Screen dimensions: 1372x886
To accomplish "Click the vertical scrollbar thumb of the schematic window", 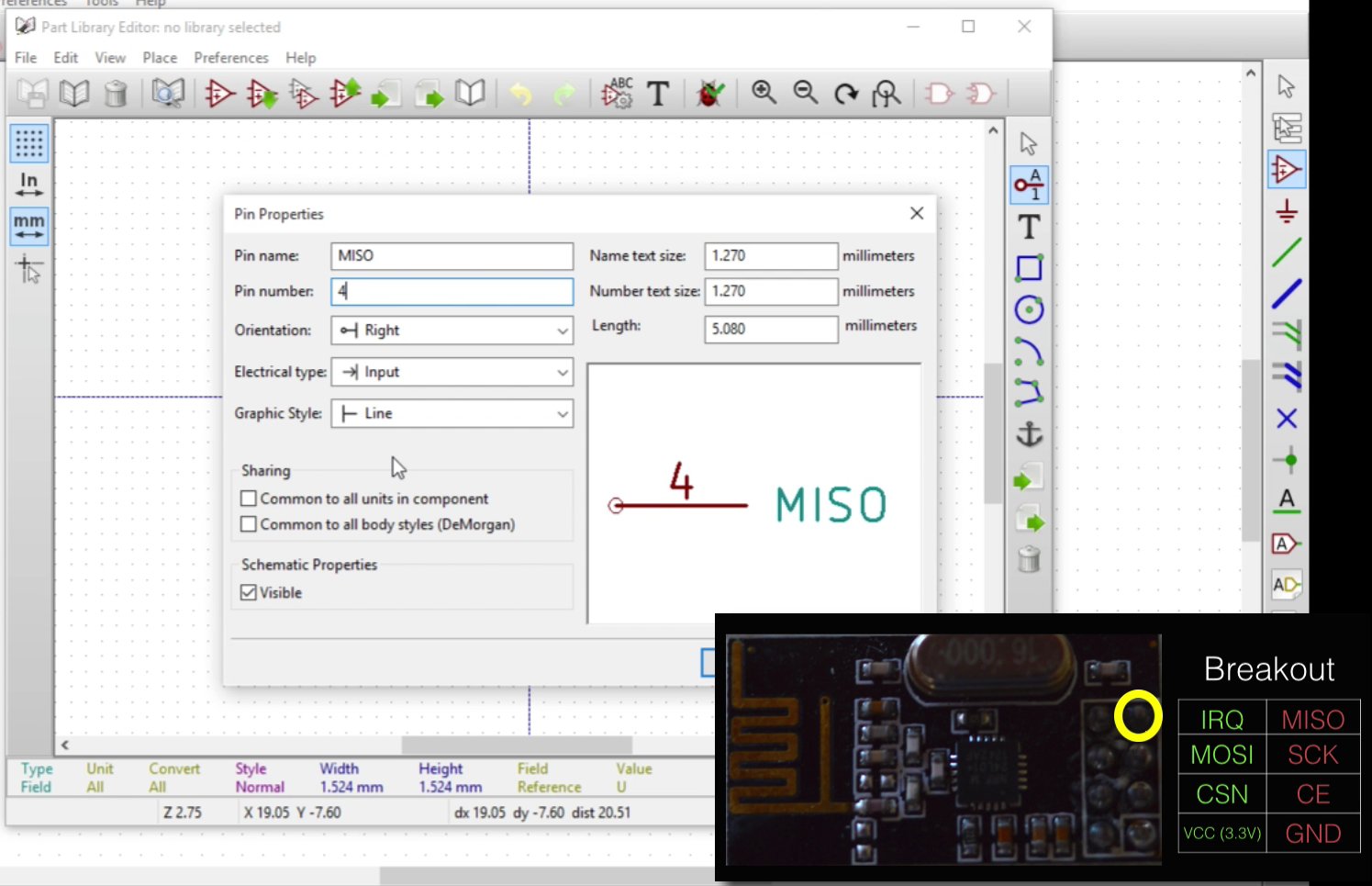I will [x=1250, y=450].
